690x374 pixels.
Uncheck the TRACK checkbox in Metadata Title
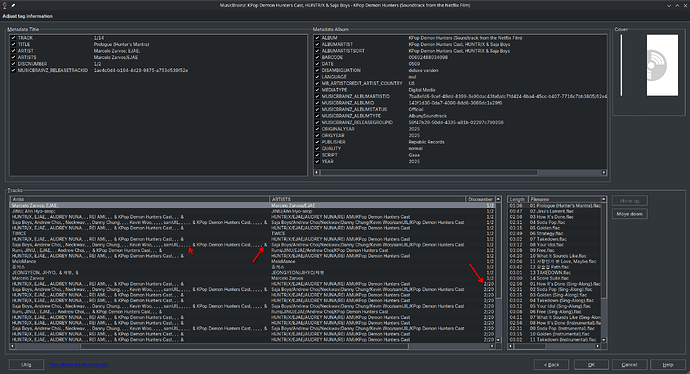(13, 38)
